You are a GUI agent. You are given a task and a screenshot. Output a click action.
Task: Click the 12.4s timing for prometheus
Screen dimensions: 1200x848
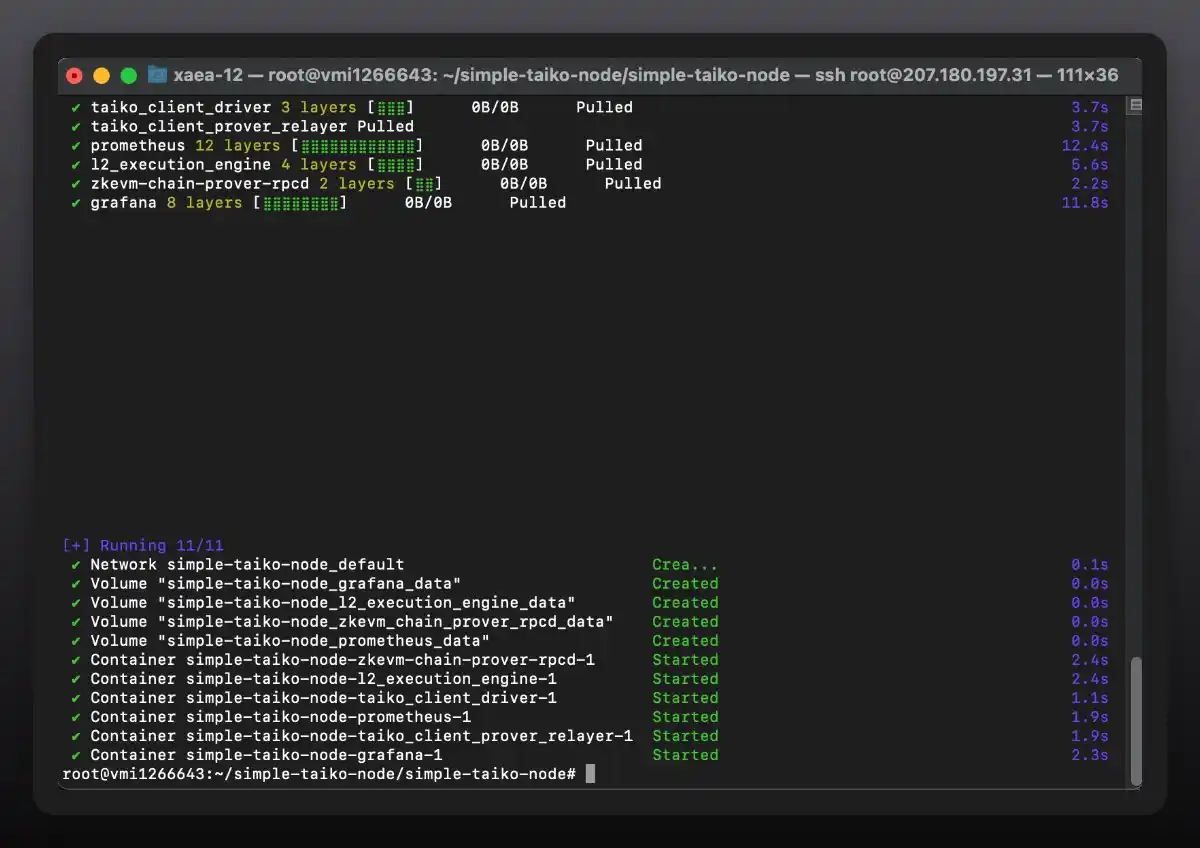click(x=1084, y=146)
